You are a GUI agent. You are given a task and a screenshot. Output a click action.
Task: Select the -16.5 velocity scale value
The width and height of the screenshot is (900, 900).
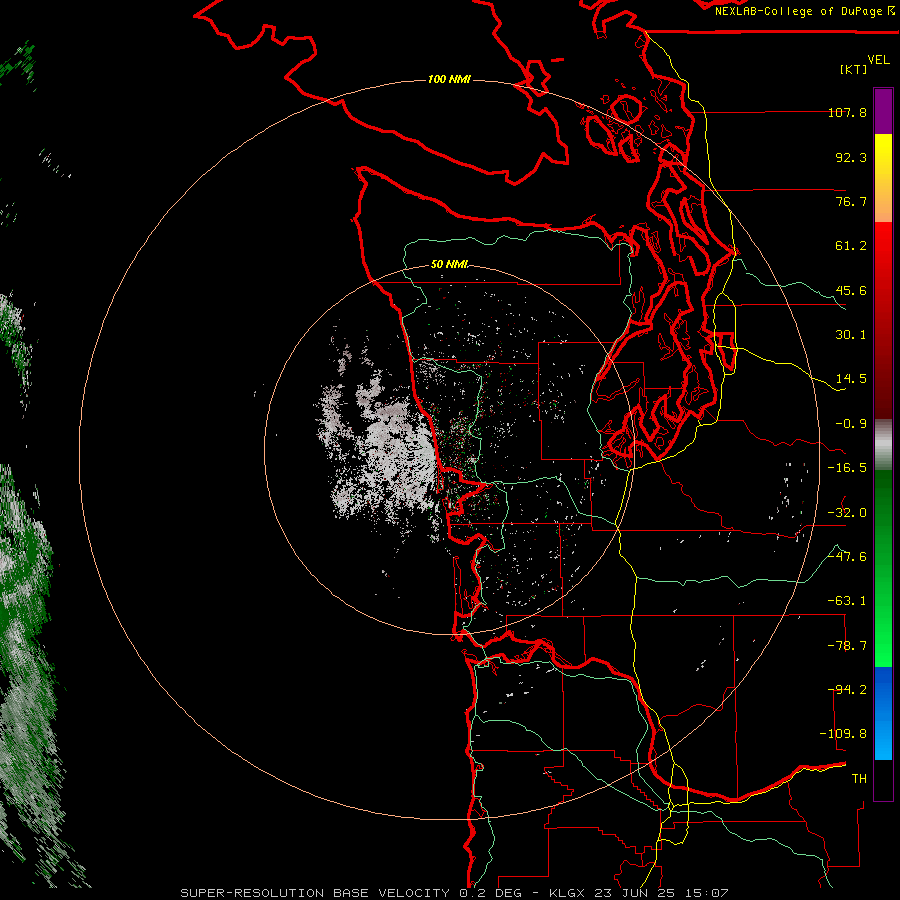[847, 468]
